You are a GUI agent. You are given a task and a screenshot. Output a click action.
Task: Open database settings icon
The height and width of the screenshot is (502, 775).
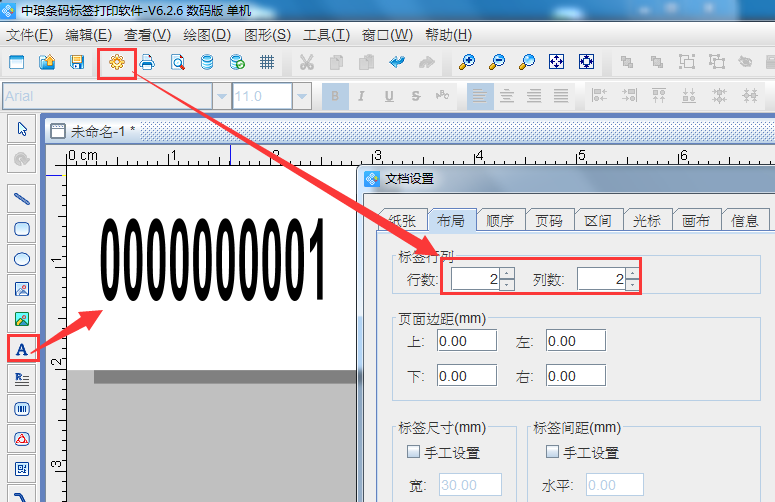207,62
